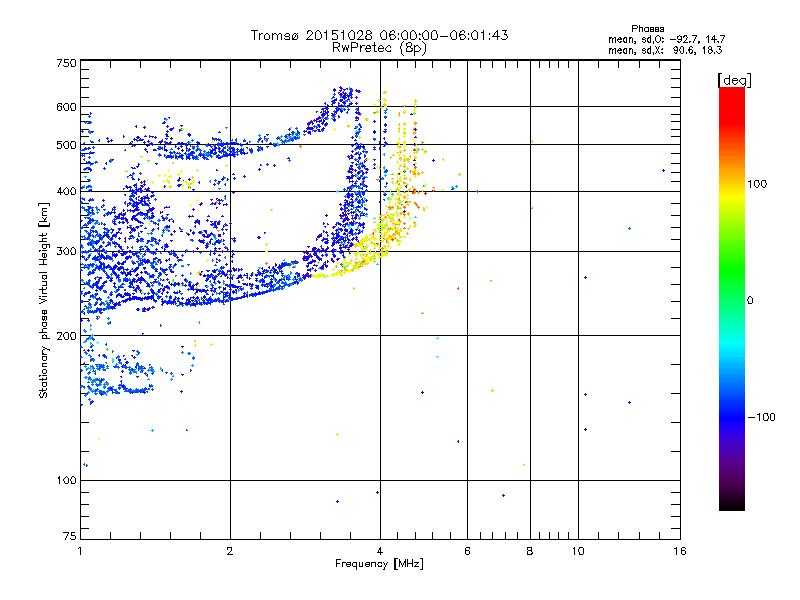Viewport: 800px width, 600px height.
Task: Click the y-axis label '100' at the left
Action: click(66, 481)
